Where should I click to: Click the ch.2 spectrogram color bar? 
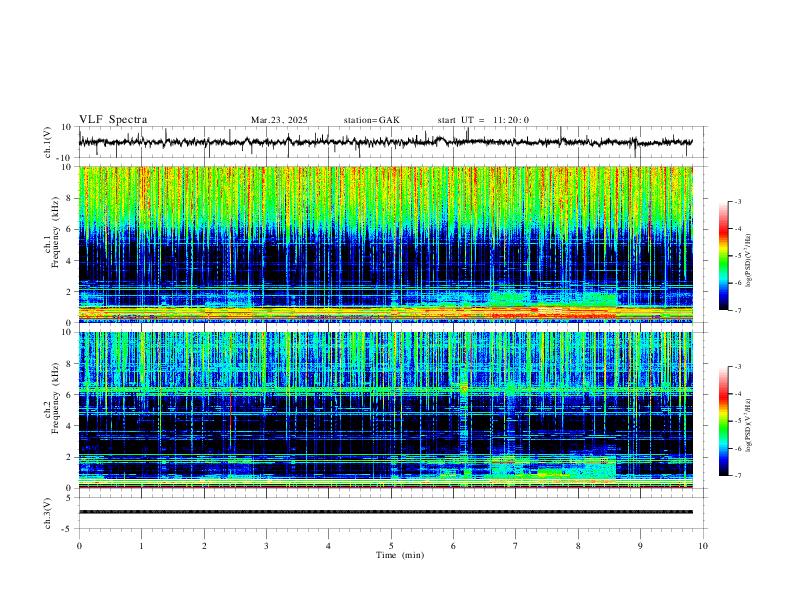point(724,421)
